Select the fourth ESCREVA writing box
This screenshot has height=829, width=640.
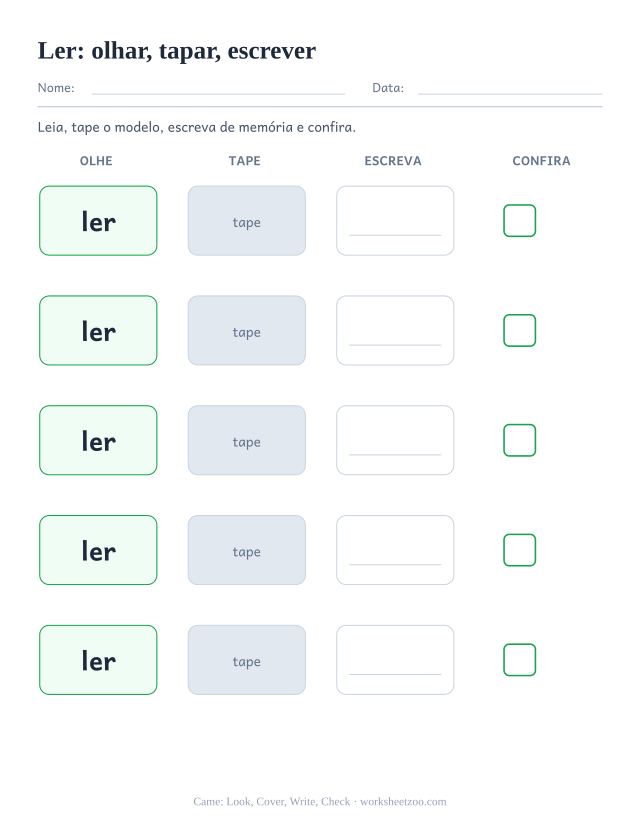coord(395,550)
